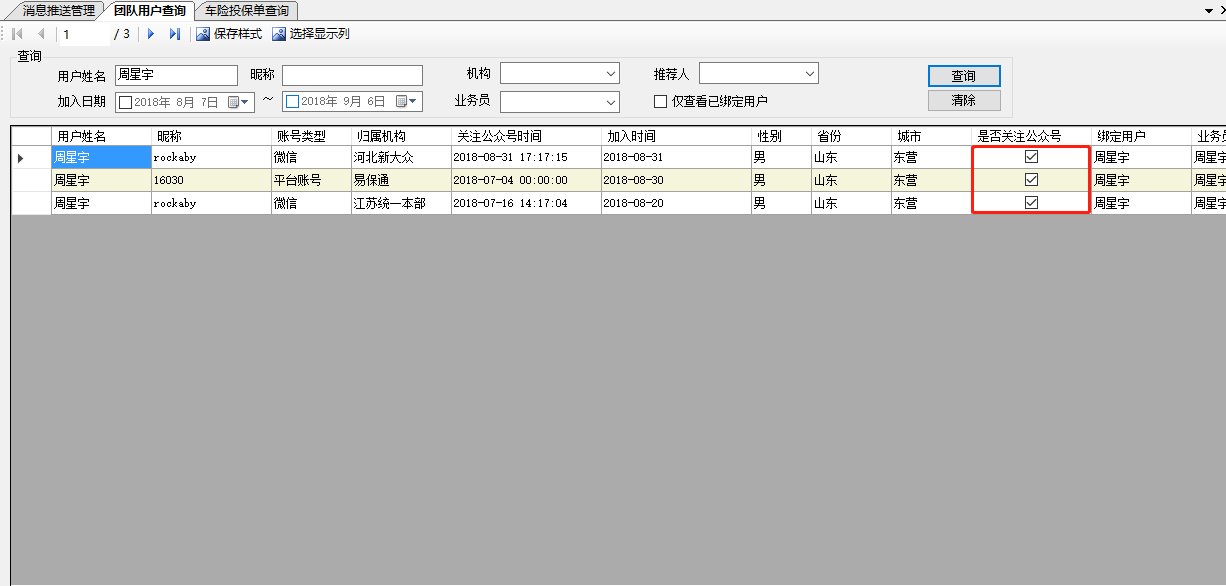The width and height of the screenshot is (1226, 586).
Task: Sort by the 昵称 column header
Action: coord(212,136)
